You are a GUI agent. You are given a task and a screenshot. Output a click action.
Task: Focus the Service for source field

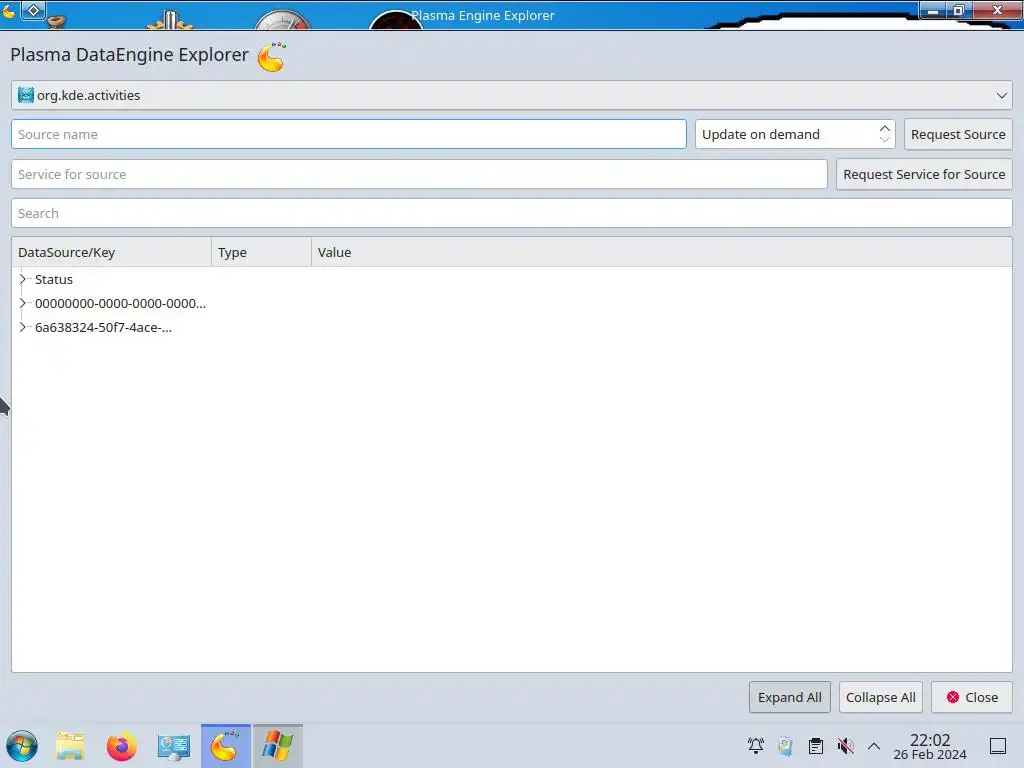click(x=419, y=174)
